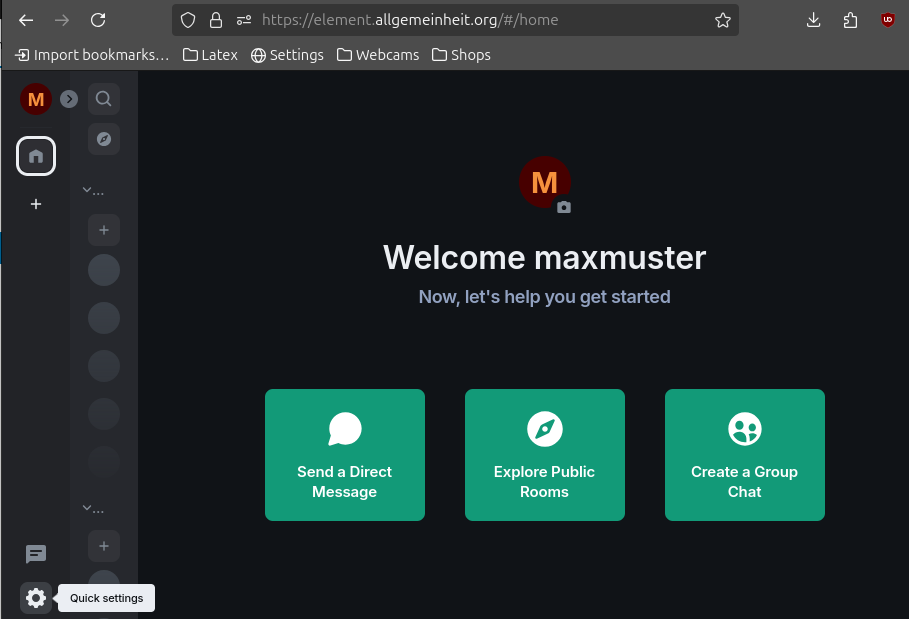This screenshot has height=619, width=909.
Task: Click the Home space icon
Action: click(x=36, y=156)
